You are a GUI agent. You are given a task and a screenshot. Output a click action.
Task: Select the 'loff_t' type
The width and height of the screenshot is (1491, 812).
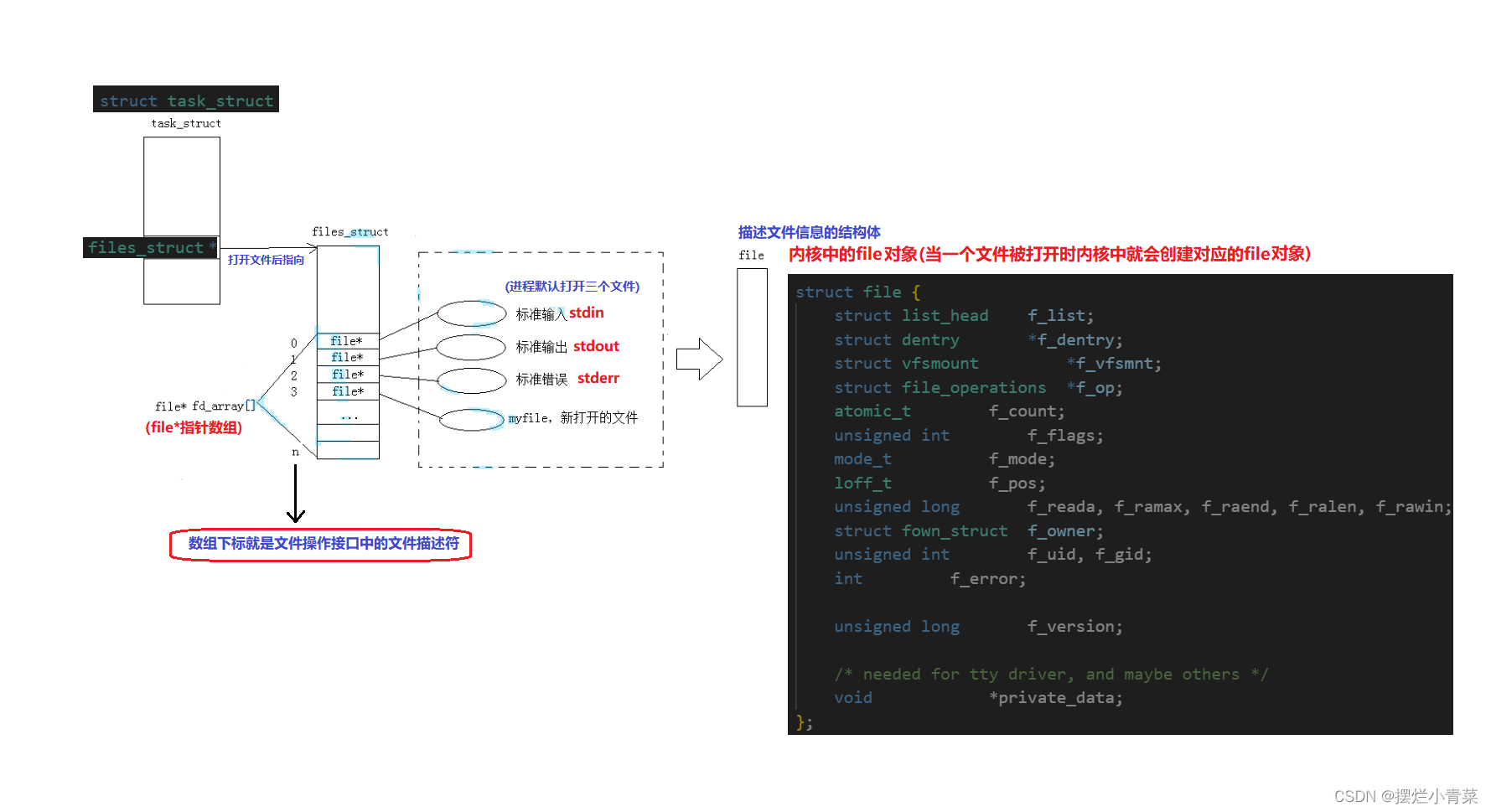pyautogui.click(x=862, y=484)
